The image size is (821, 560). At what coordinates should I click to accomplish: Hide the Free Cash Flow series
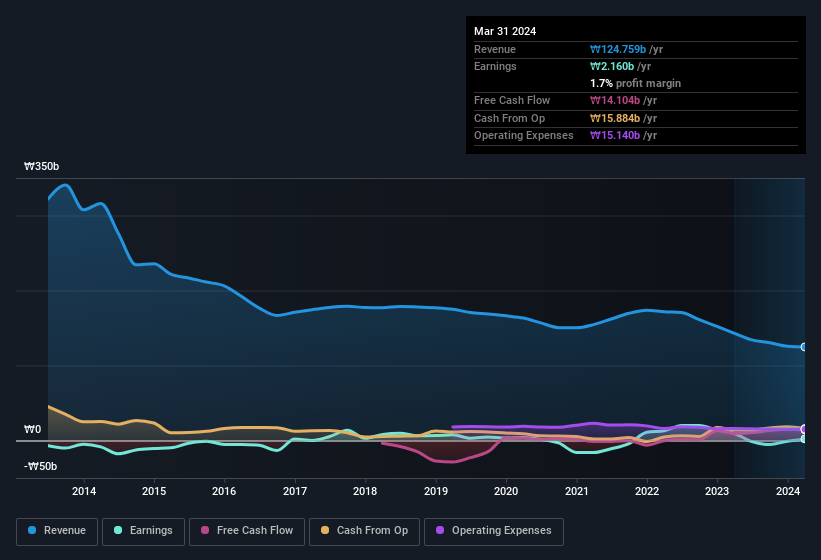tap(247, 531)
